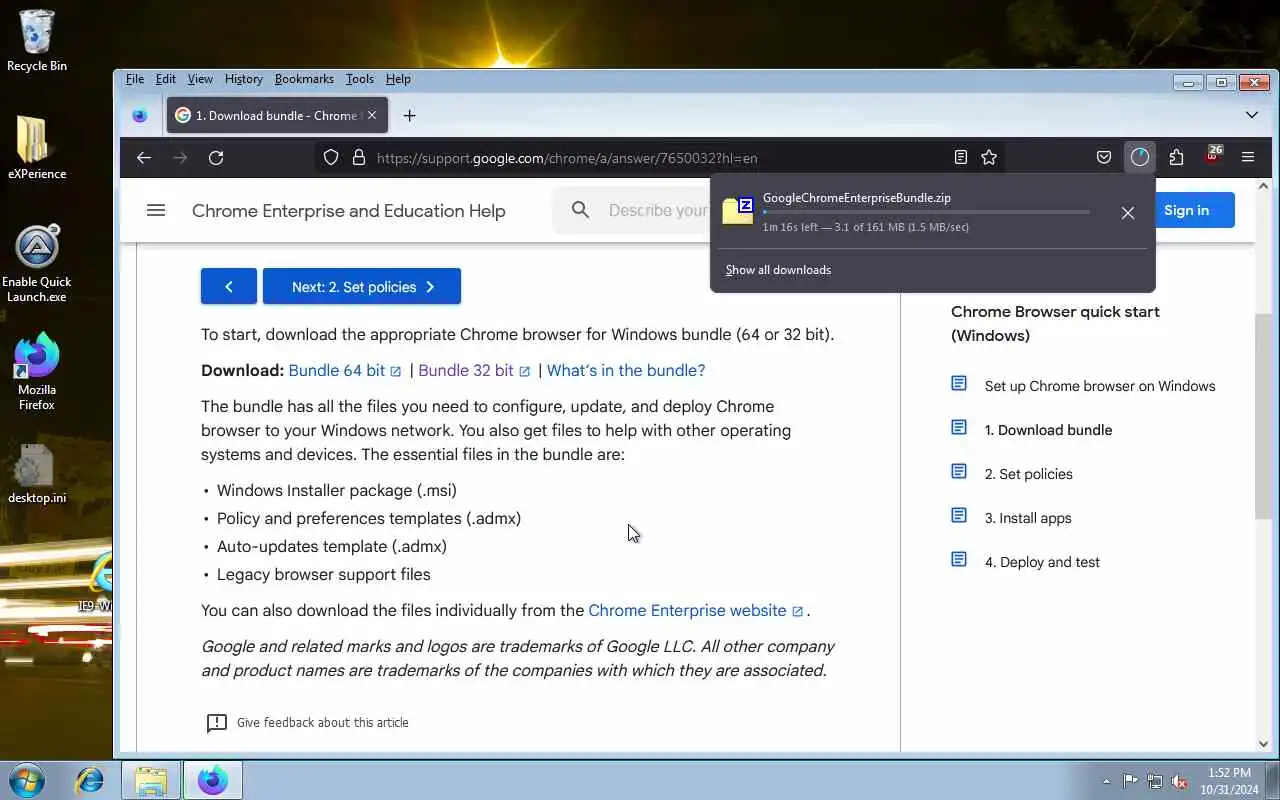
Task: Open Windows Explorer folder on taskbar
Action: click(151, 780)
